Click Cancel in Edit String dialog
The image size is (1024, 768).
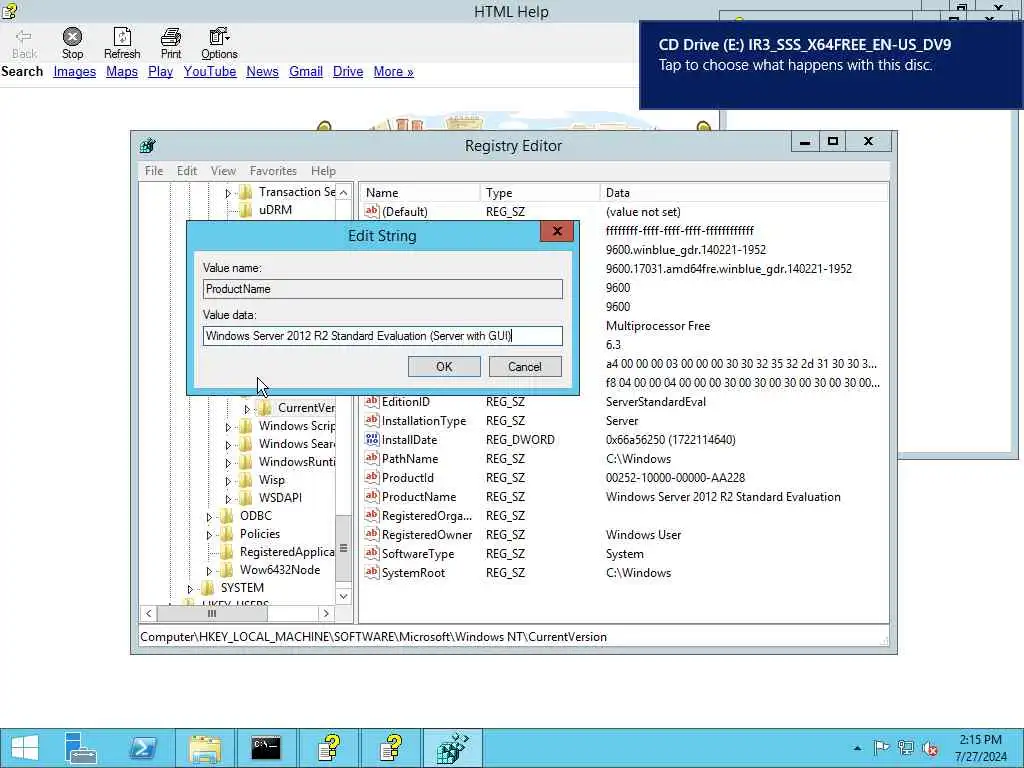point(524,366)
